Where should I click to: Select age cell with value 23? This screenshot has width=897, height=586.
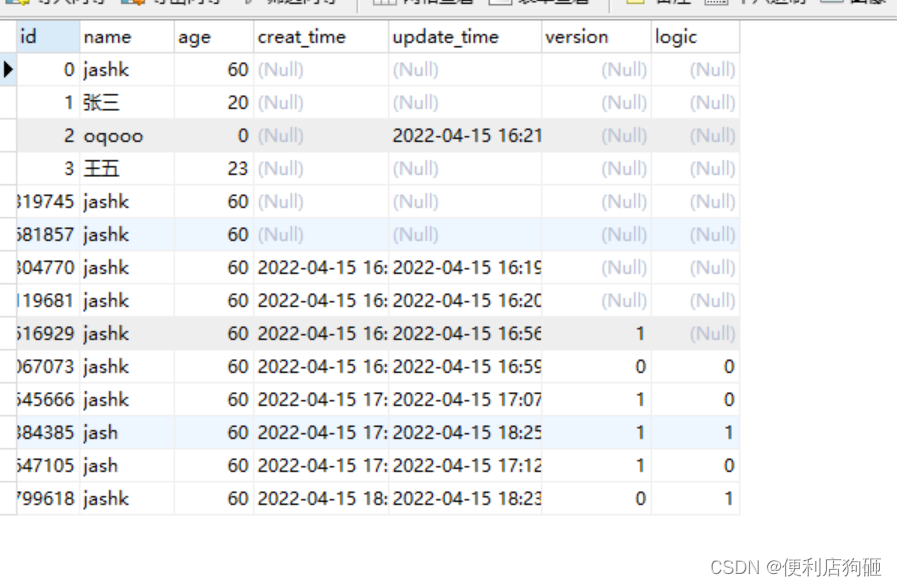tap(214, 169)
